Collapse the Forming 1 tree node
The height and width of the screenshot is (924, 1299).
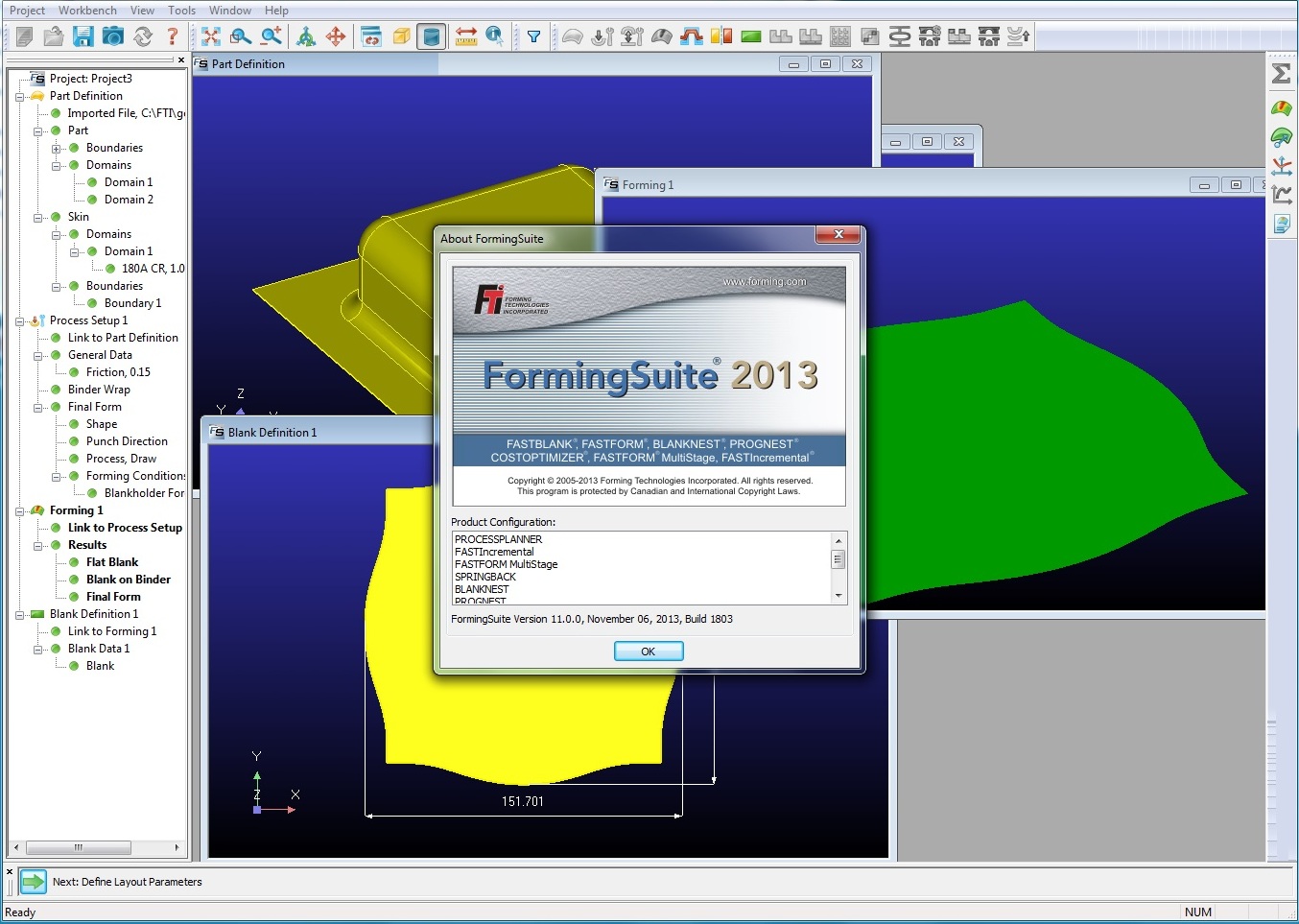(20, 510)
